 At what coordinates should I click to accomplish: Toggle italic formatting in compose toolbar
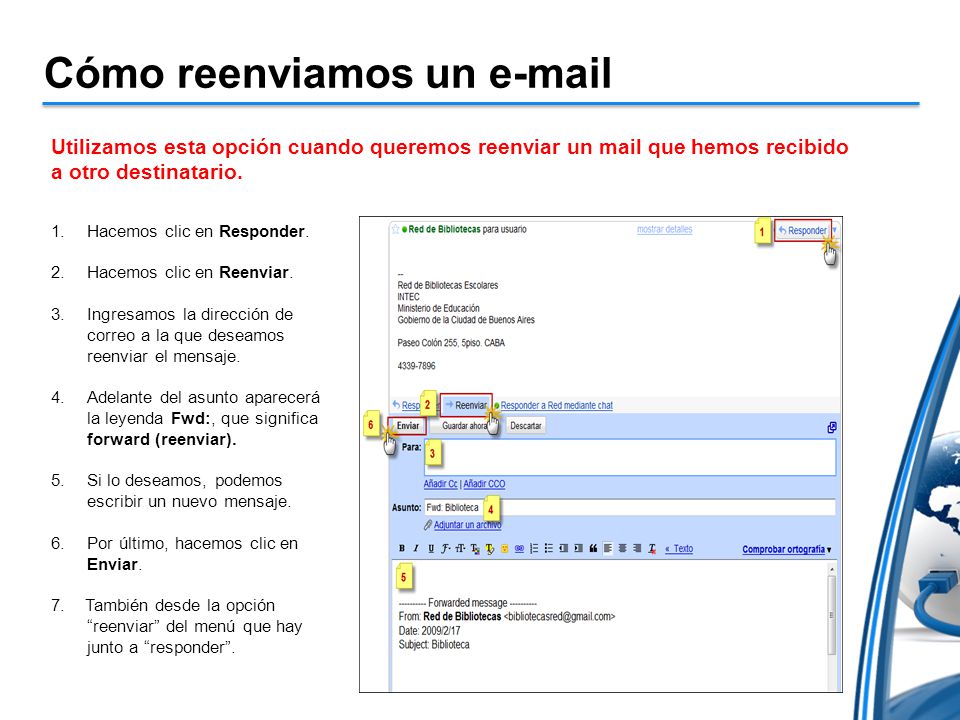coord(416,549)
